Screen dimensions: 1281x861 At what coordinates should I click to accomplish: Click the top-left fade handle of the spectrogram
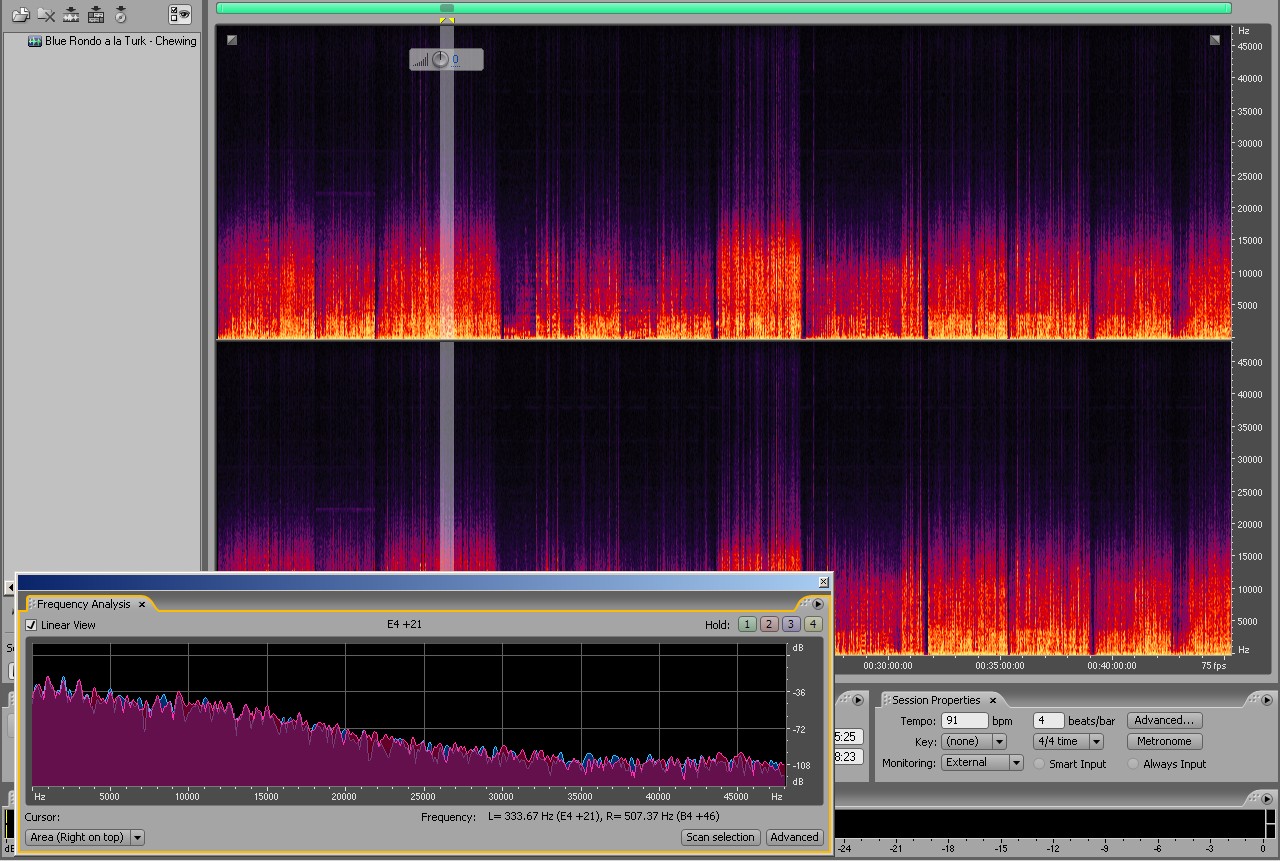pyautogui.click(x=232, y=40)
